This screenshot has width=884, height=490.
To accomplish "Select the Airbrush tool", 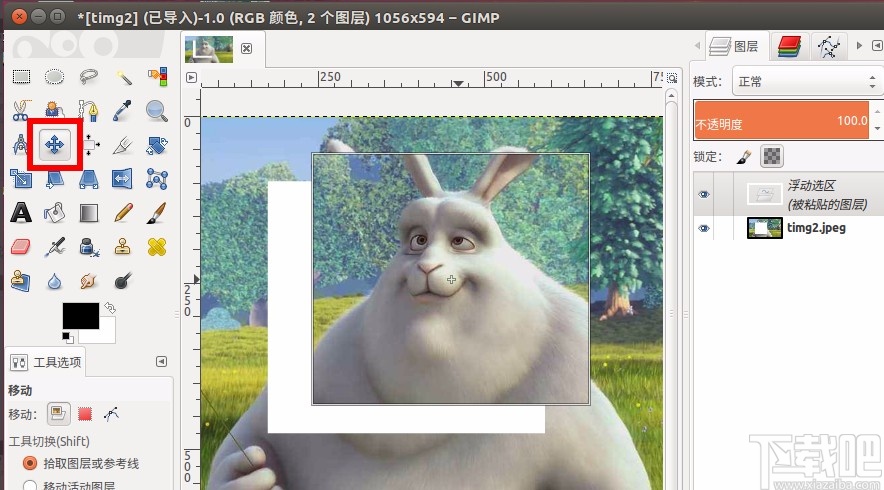I will click(54, 247).
